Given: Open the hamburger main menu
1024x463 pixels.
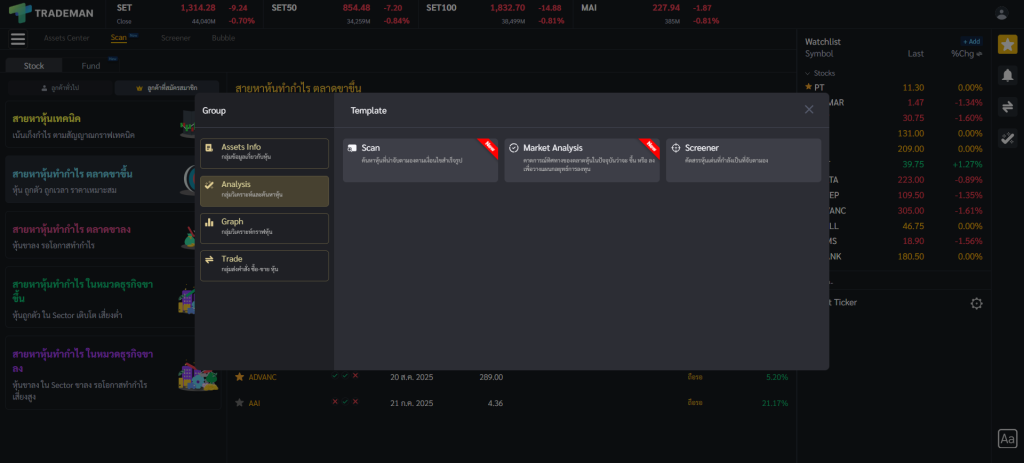Looking at the screenshot, I should pyautogui.click(x=18, y=39).
